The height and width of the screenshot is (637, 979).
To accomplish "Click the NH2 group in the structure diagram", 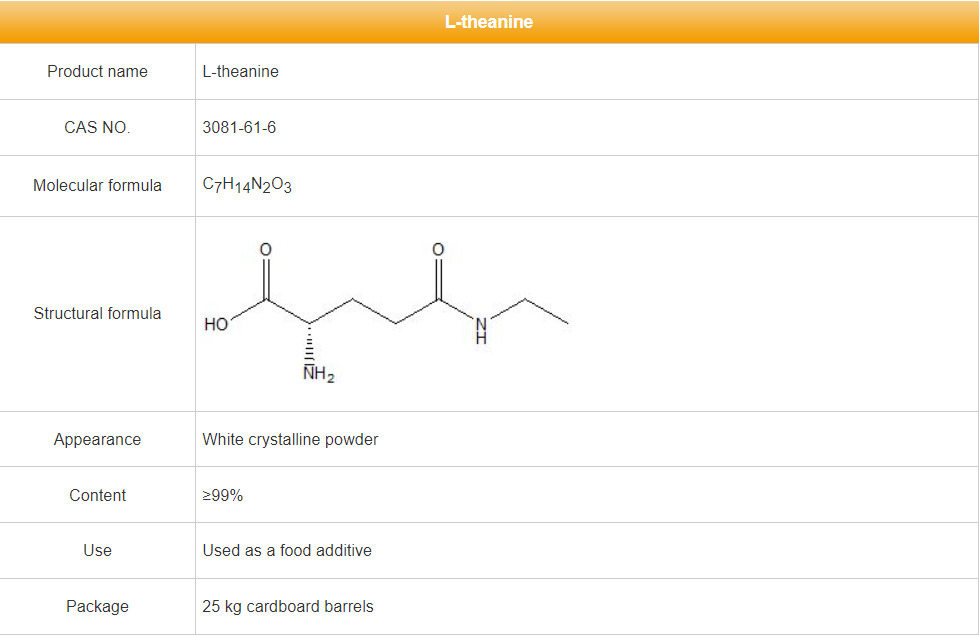I will [318, 376].
